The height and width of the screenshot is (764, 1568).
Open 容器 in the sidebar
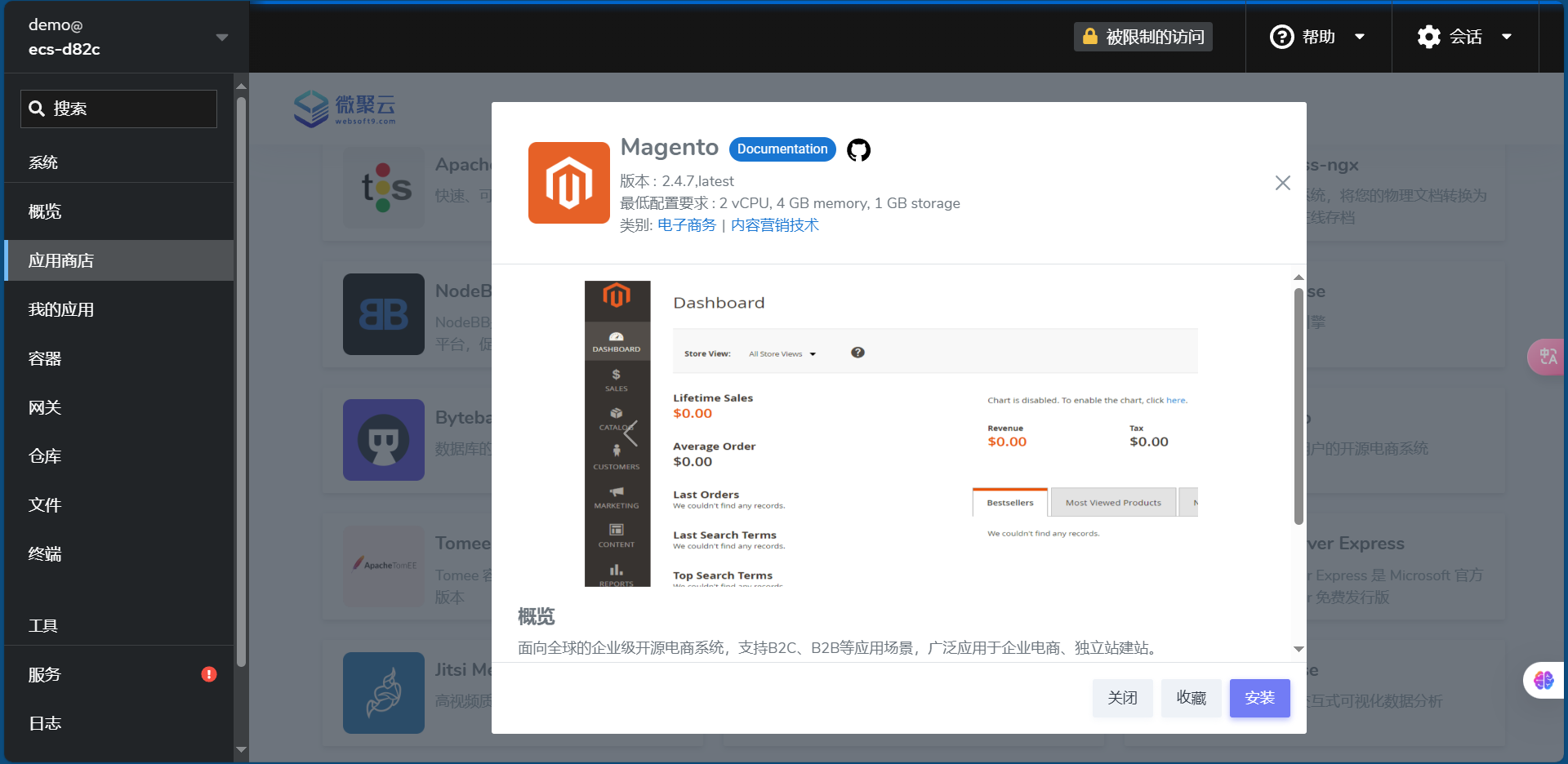tap(119, 358)
